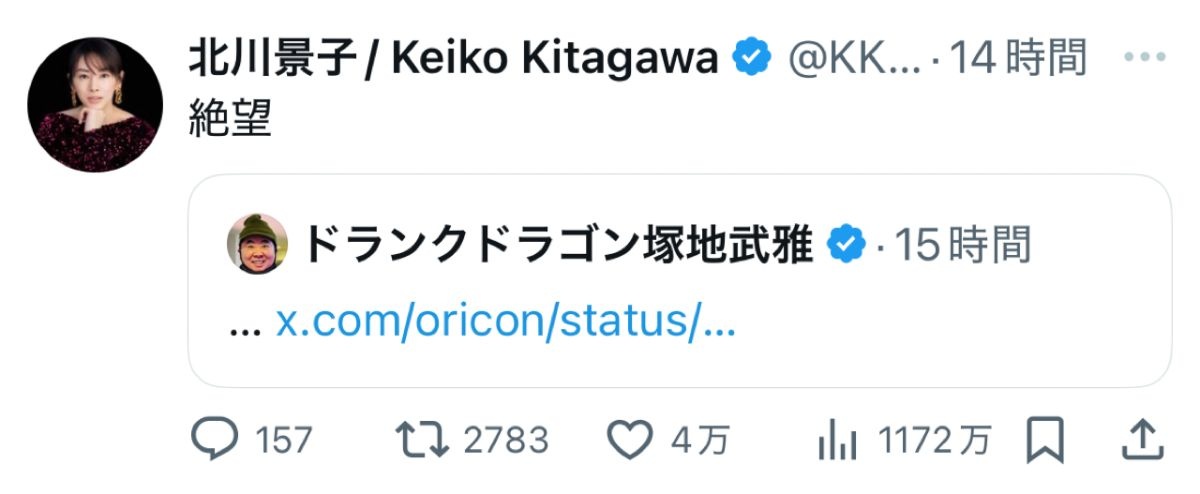Click the blue verified badge beside Keiko Kitagawa

click(x=751, y=59)
